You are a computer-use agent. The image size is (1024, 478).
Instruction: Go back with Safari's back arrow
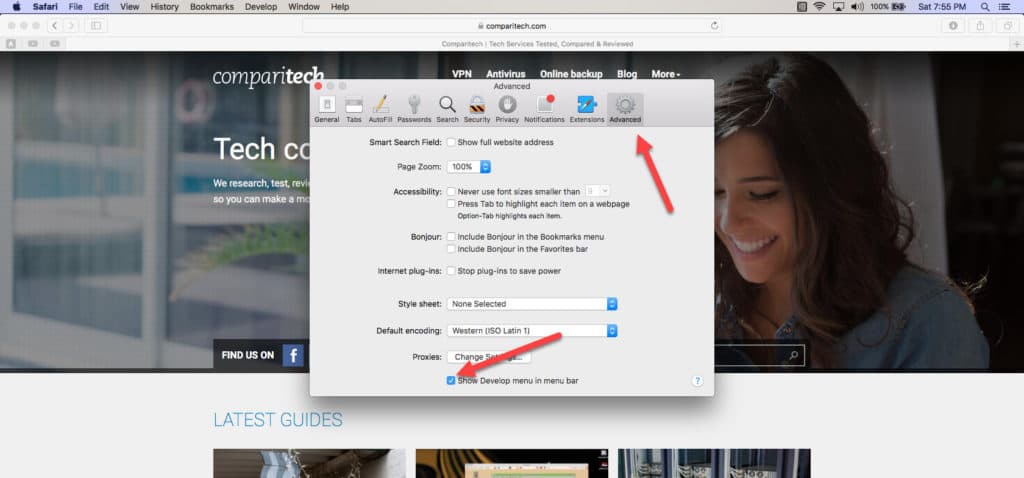tap(54, 25)
